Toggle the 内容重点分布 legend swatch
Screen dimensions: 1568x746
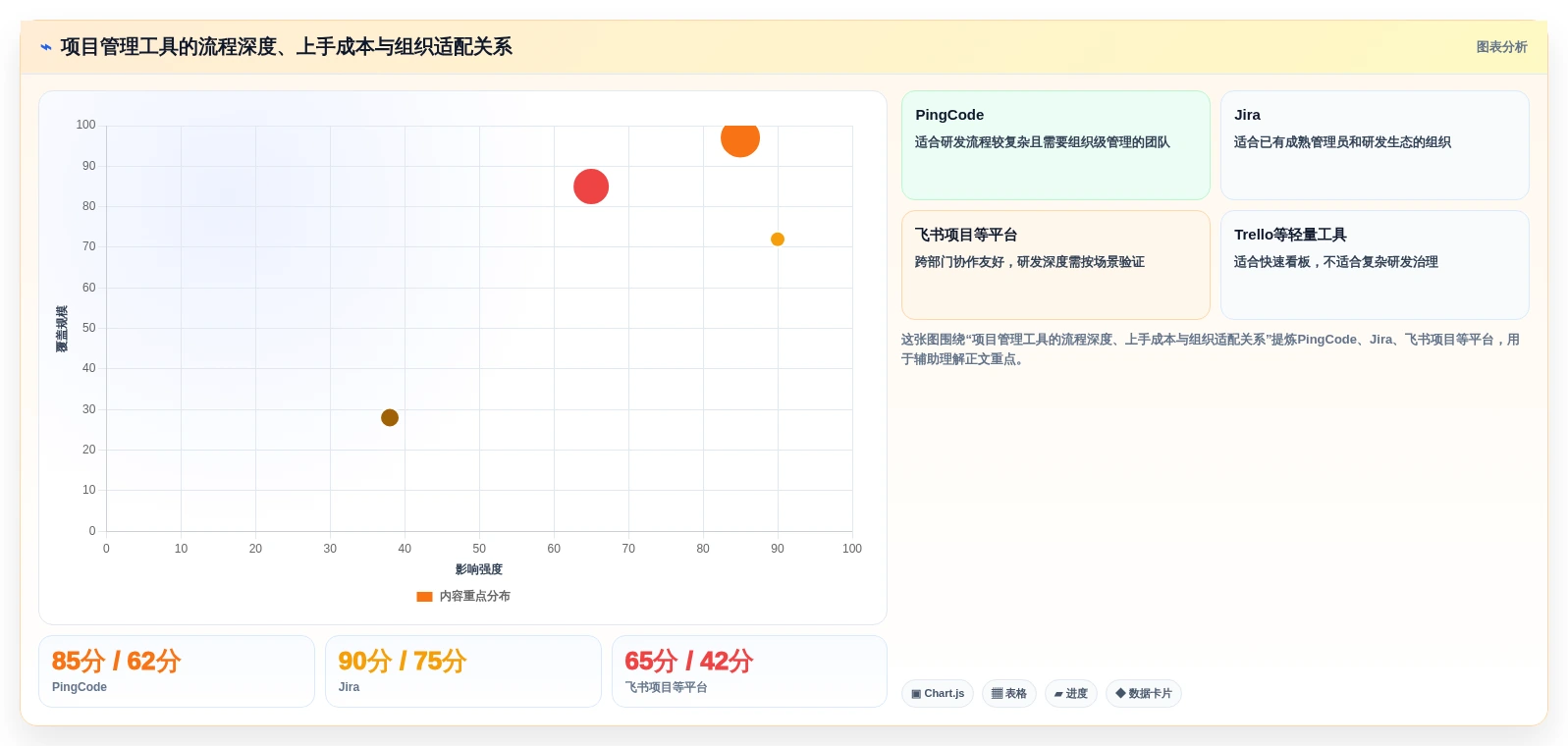tap(424, 597)
